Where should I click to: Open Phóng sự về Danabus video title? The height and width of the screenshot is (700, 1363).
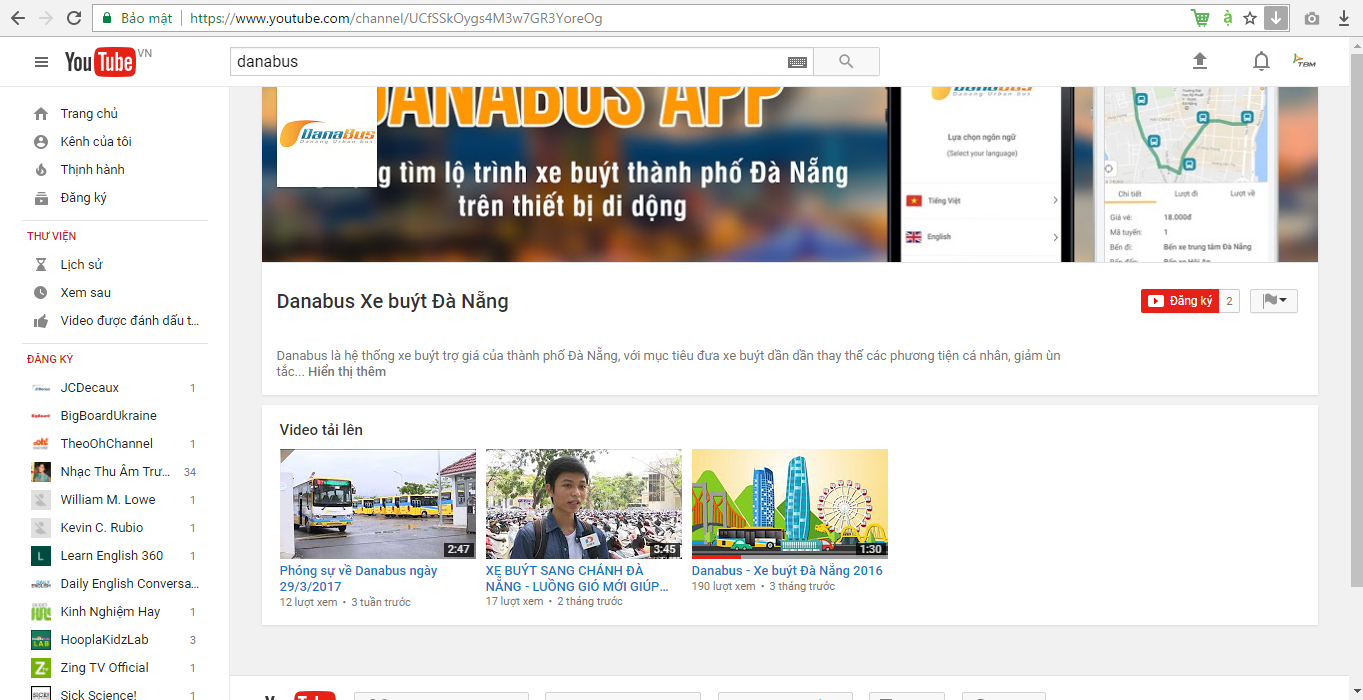click(x=359, y=579)
